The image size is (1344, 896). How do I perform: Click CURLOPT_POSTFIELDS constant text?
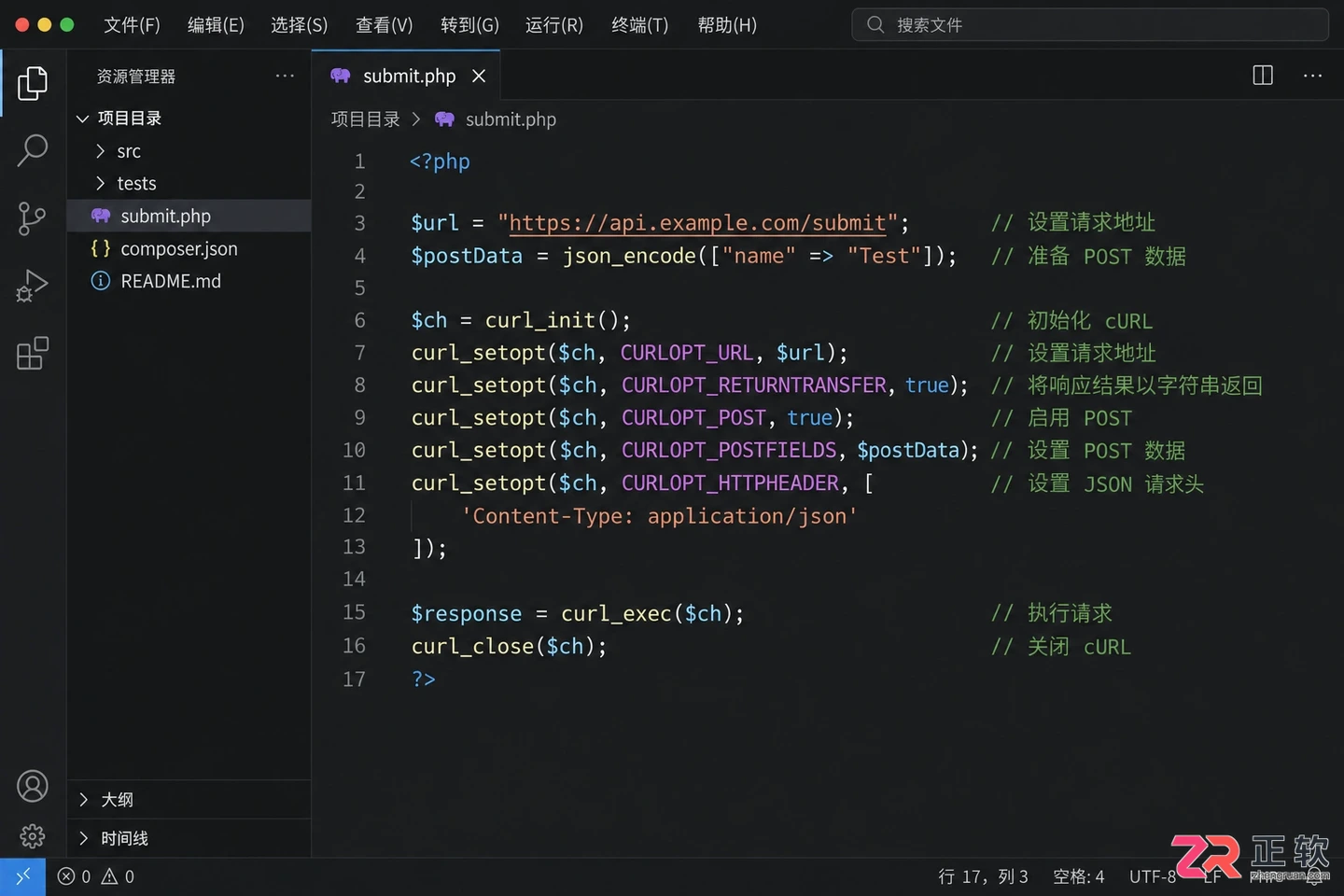coord(729,451)
